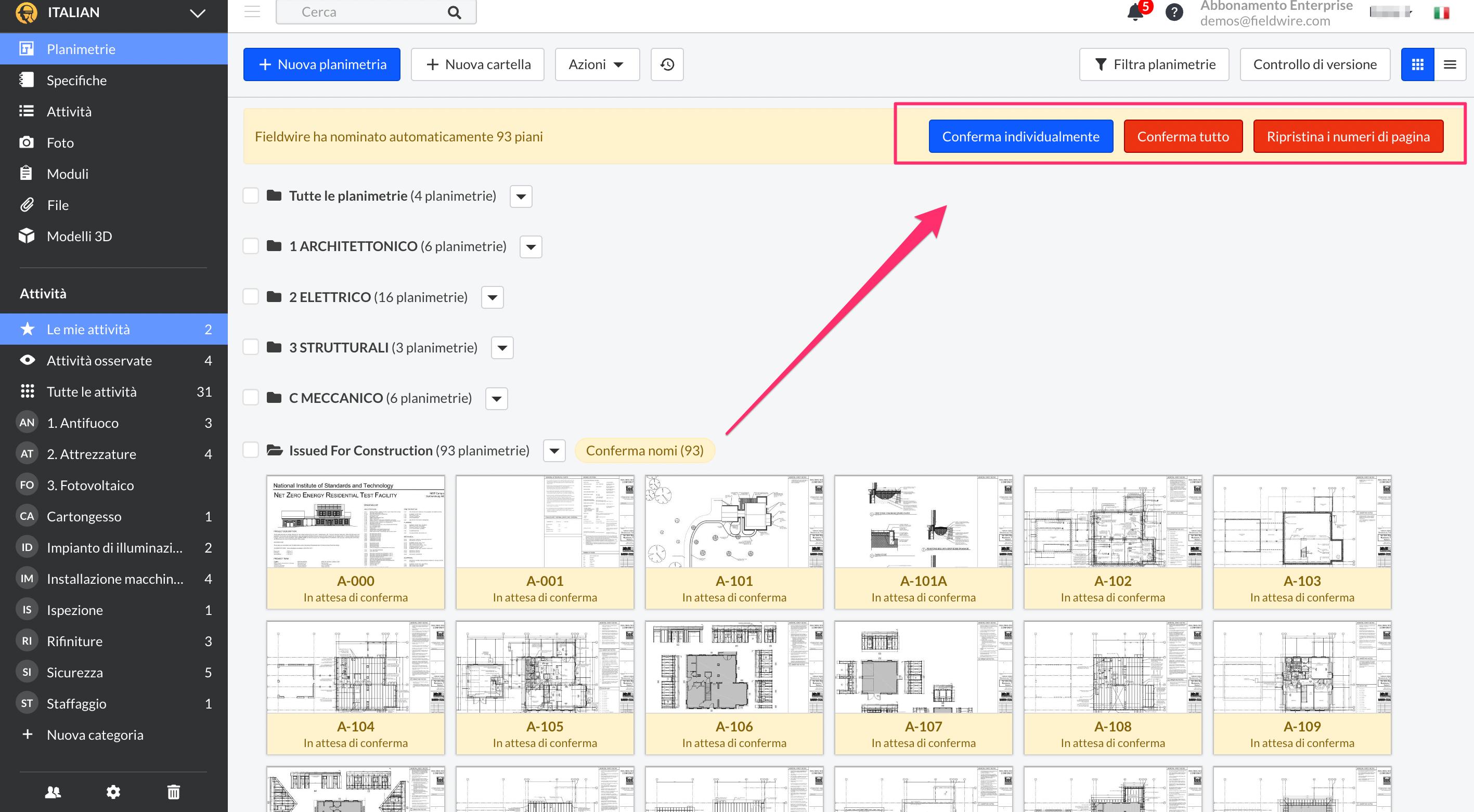Viewport: 1474px width, 812px height.
Task: Open version history clock icon
Action: pos(667,64)
